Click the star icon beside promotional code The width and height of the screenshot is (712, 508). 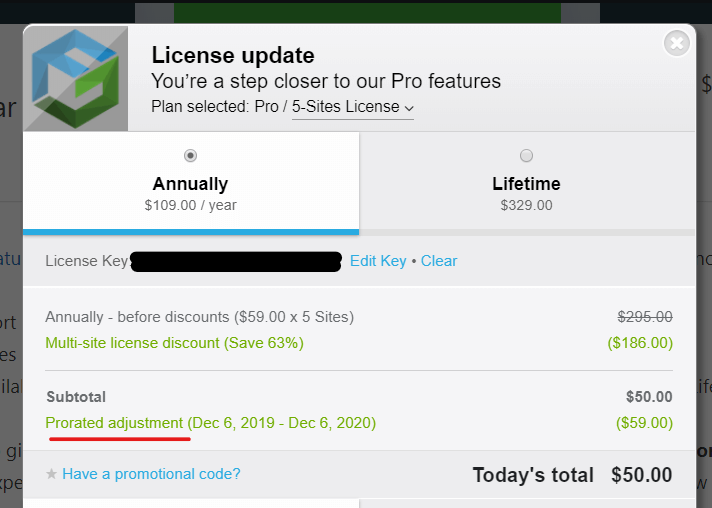51,474
